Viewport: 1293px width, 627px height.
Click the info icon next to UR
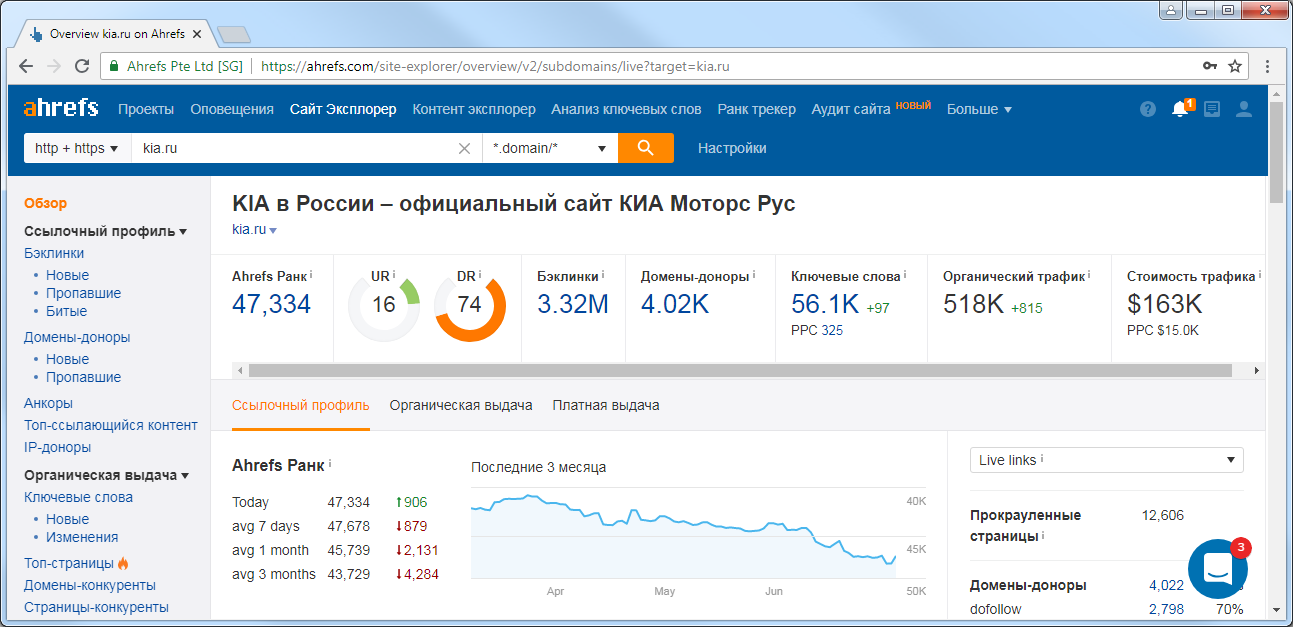click(x=394, y=274)
